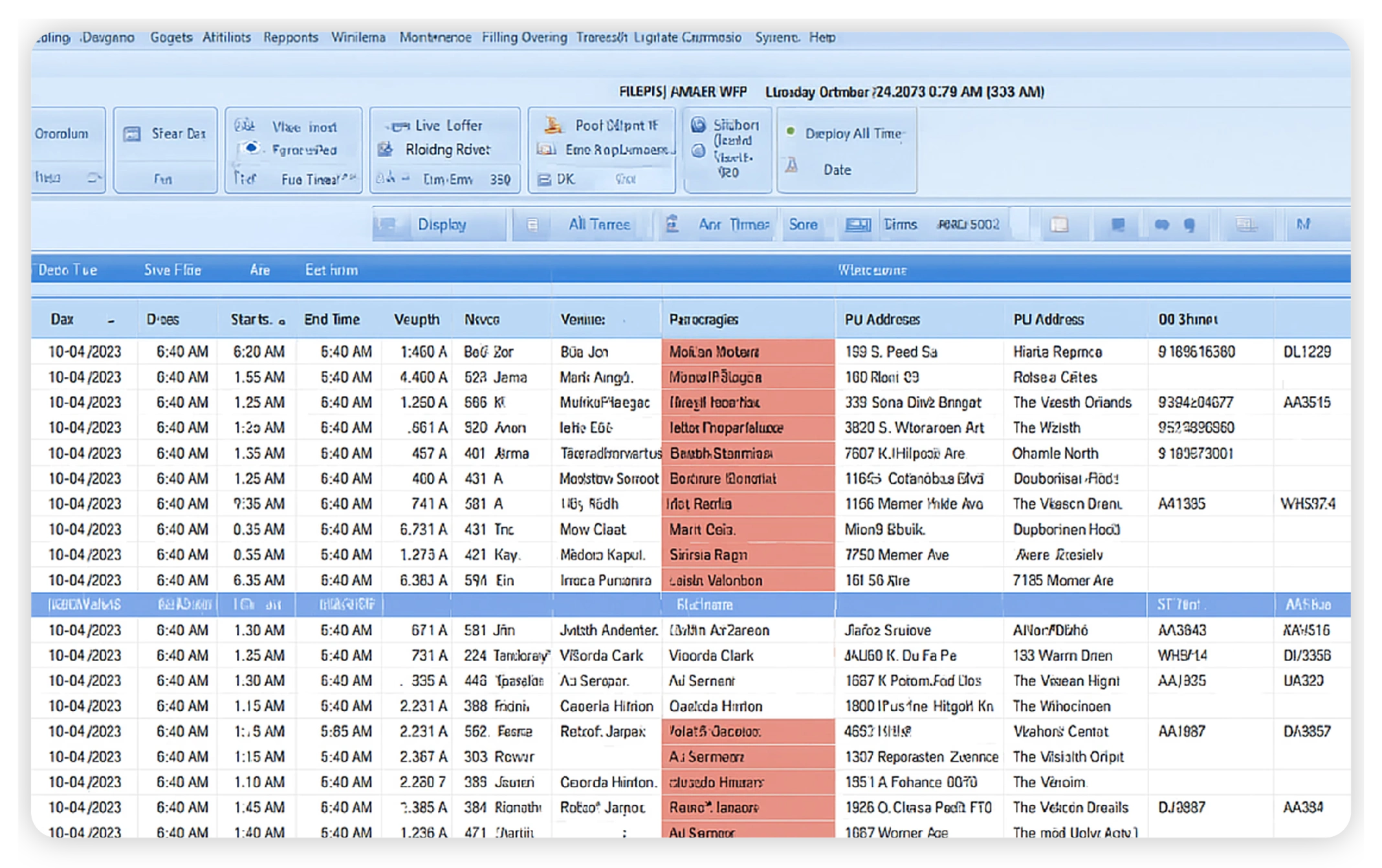Click the Emo Roplemoers icon

pos(547,149)
